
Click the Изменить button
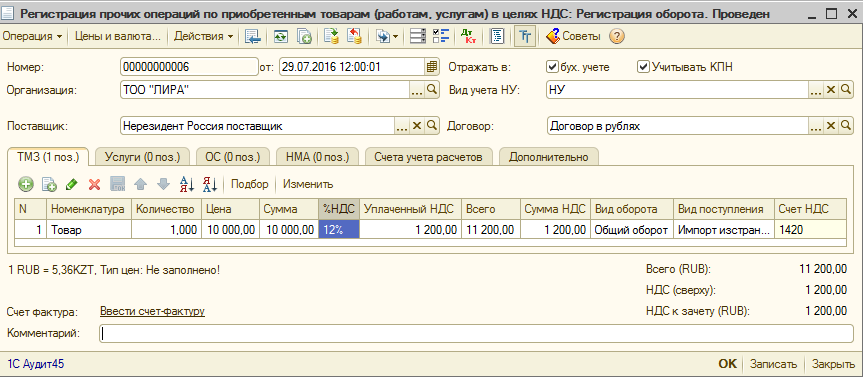click(308, 184)
